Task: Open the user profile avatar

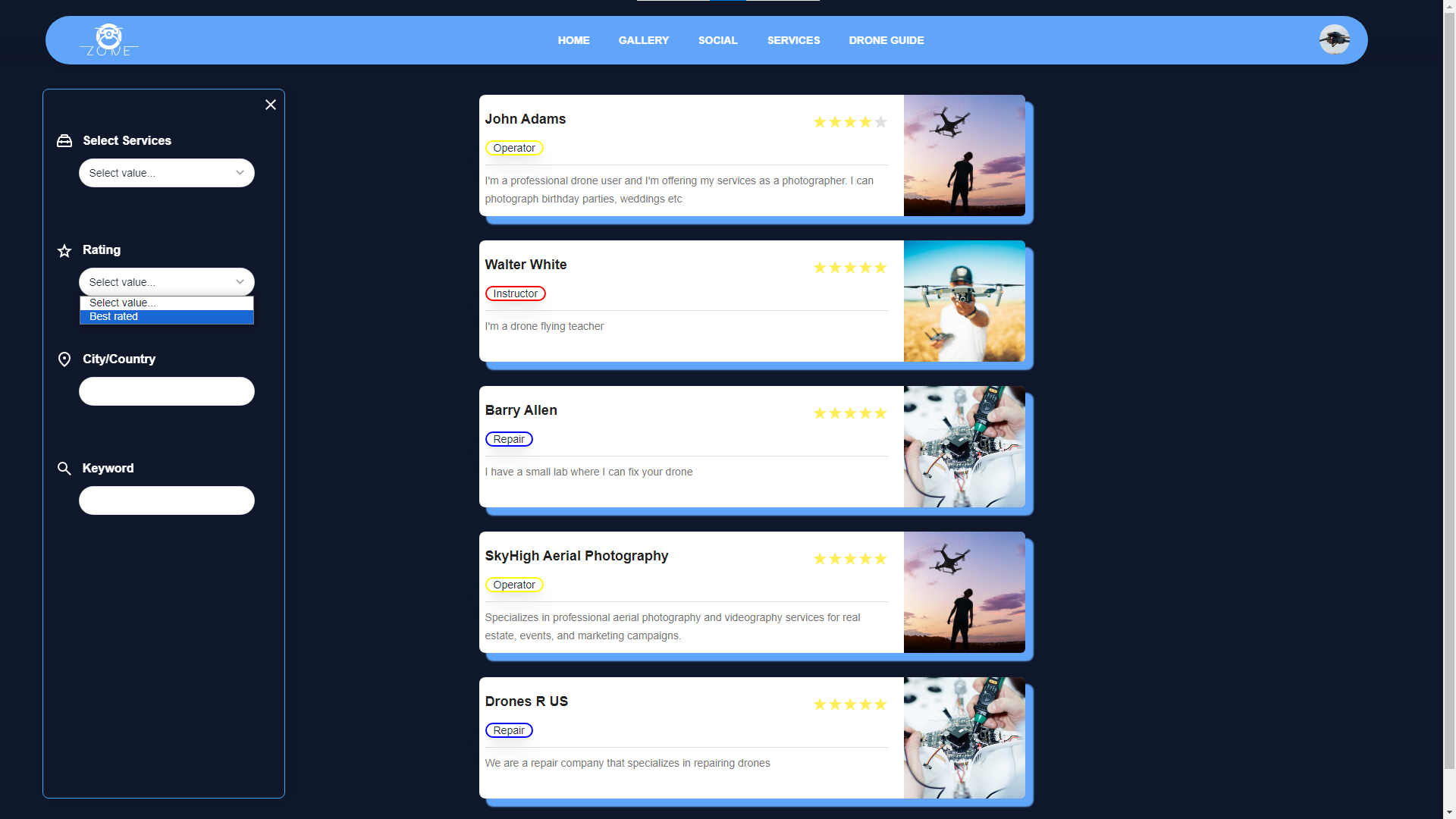Action: coord(1334,39)
